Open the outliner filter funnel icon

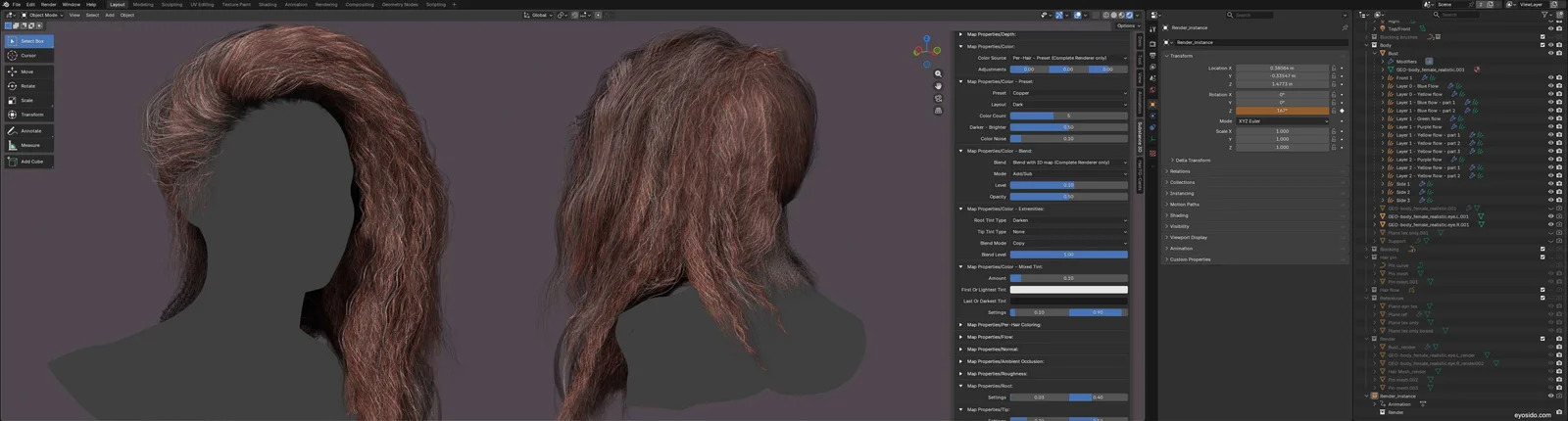(x=1546, y=15)
